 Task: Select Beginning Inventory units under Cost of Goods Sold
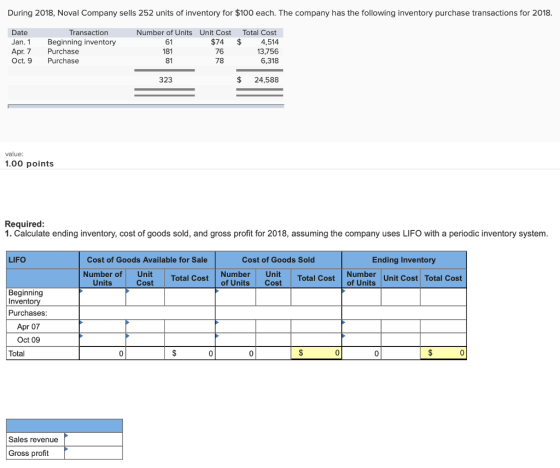pyautogui.click(x=235, y=297)
